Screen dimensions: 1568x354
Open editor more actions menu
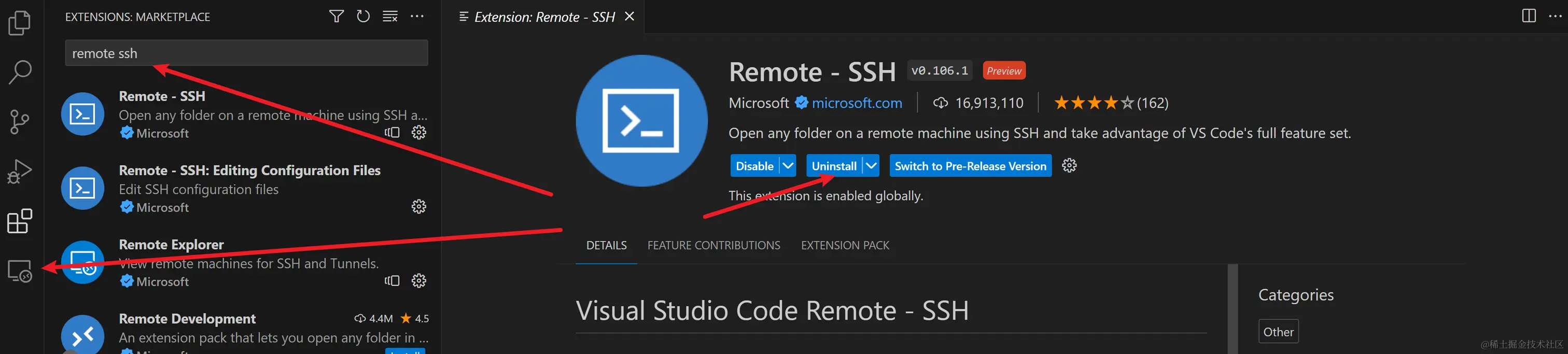coord(1555,16)
